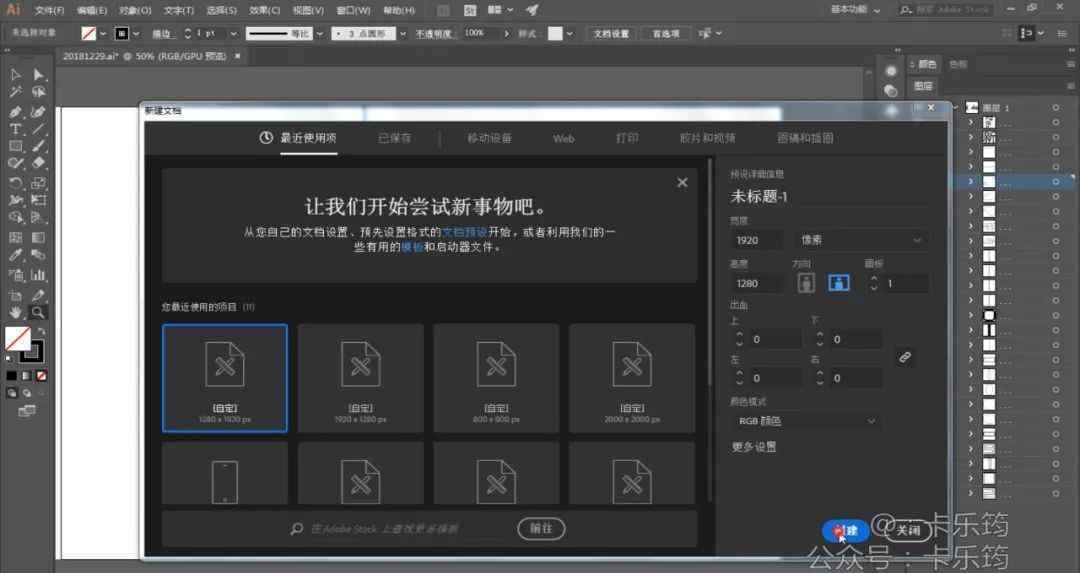Toggle the bleed link chain icon
1080x573 pixels.
(905, 357)
